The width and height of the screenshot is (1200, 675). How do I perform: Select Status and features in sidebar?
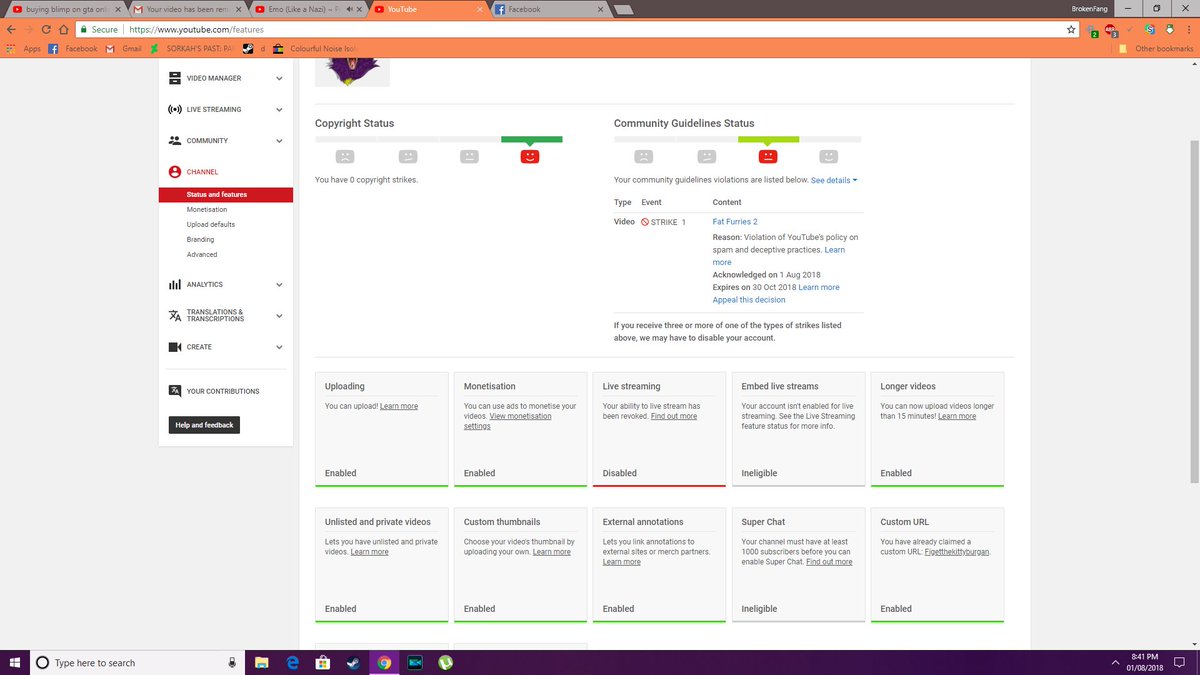coord(226,195)
